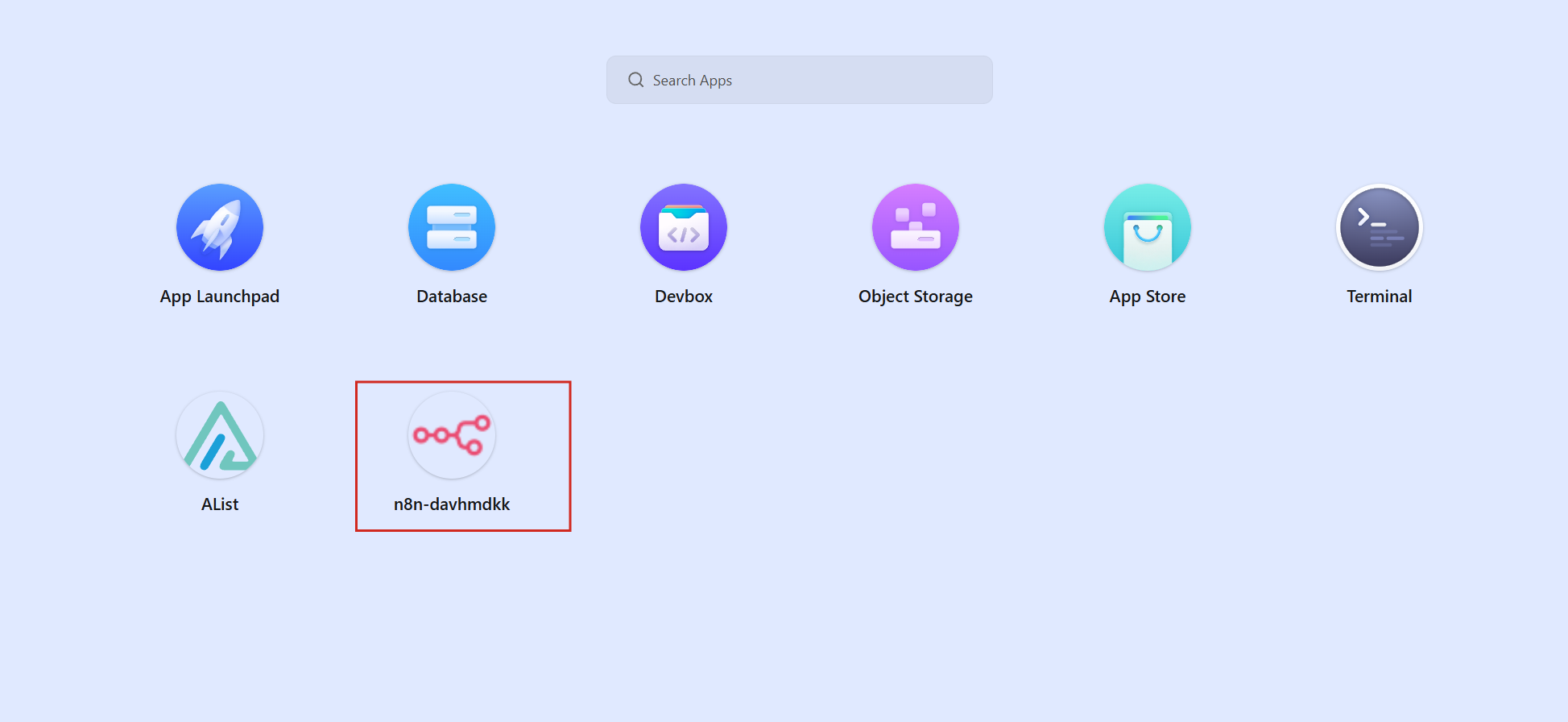Select the "AList" label text
Image resolution: width=1568 pixels, height=722 pixels.
(220, 504)
